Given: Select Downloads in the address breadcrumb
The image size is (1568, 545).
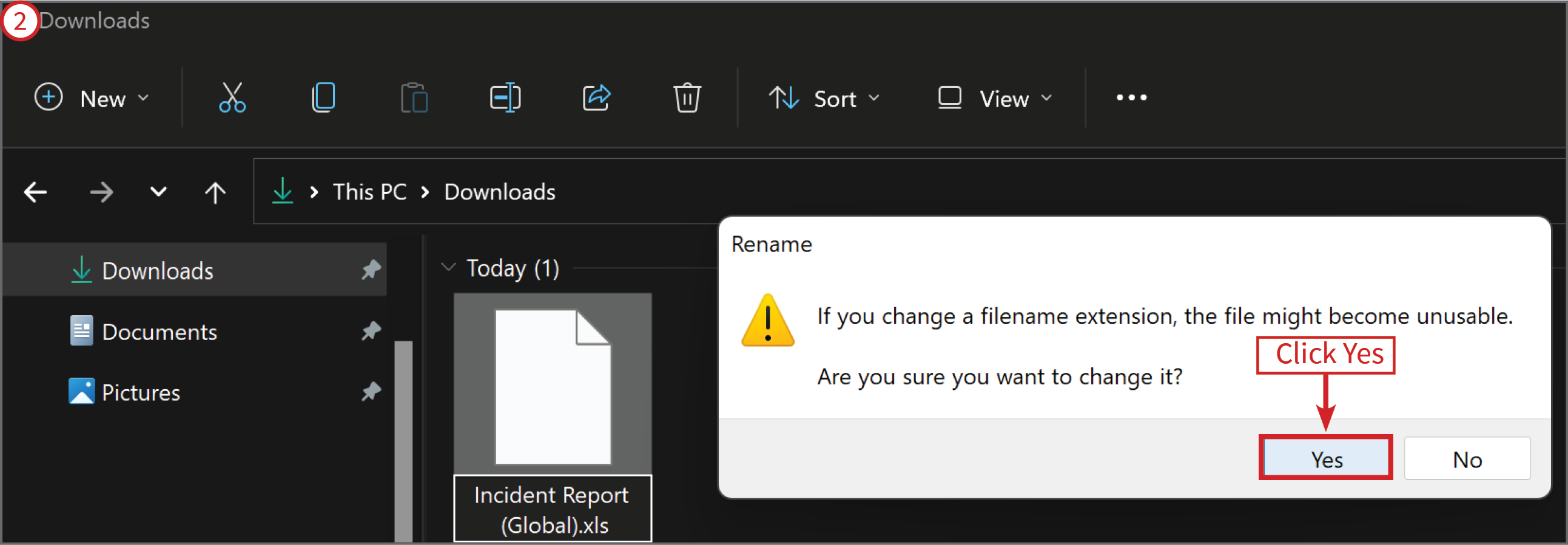Looking at the screenshot, I should pyautogui.click(x=499, y=192).
